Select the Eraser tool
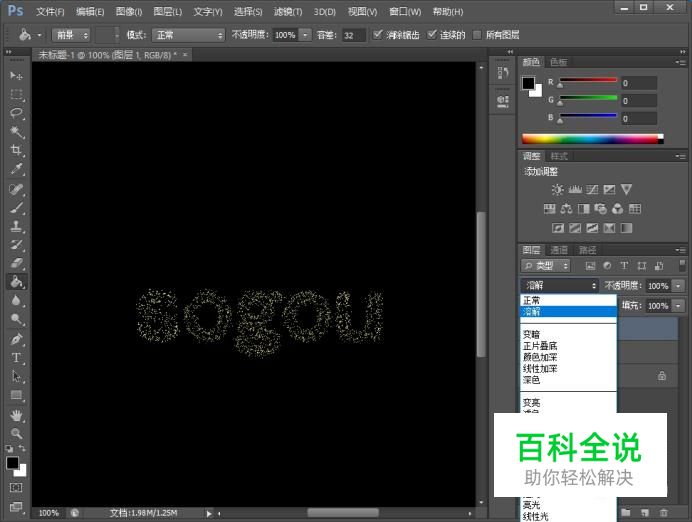 16,263
